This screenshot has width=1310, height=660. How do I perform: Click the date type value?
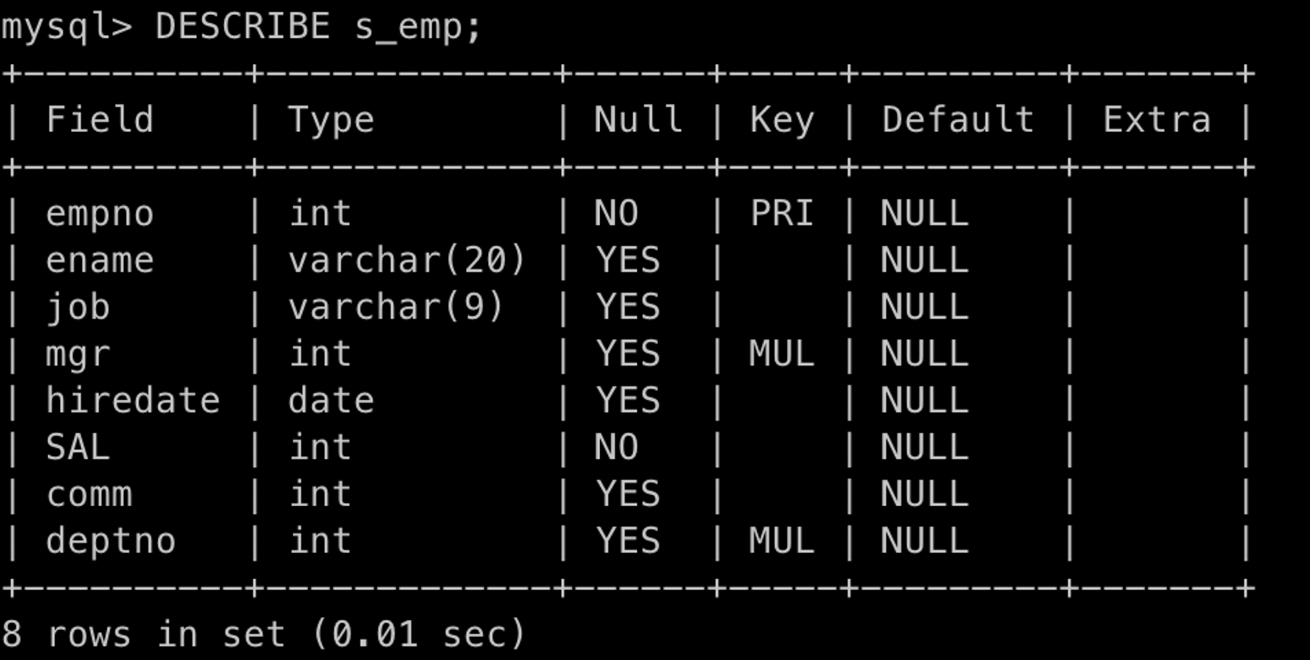[331, 401]
